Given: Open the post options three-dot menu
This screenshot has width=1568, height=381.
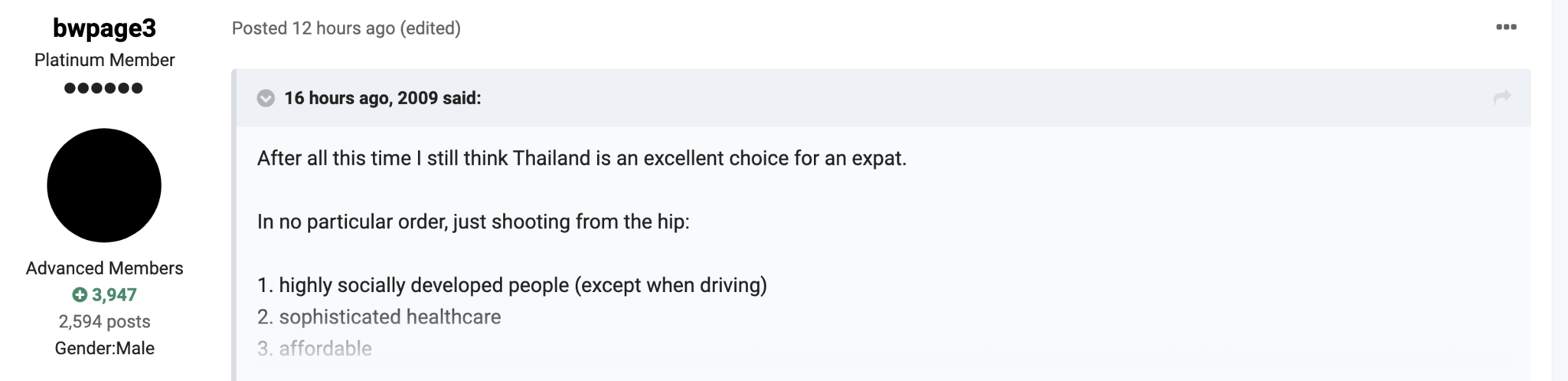Looking at the screenshot, I should 1505,28.
